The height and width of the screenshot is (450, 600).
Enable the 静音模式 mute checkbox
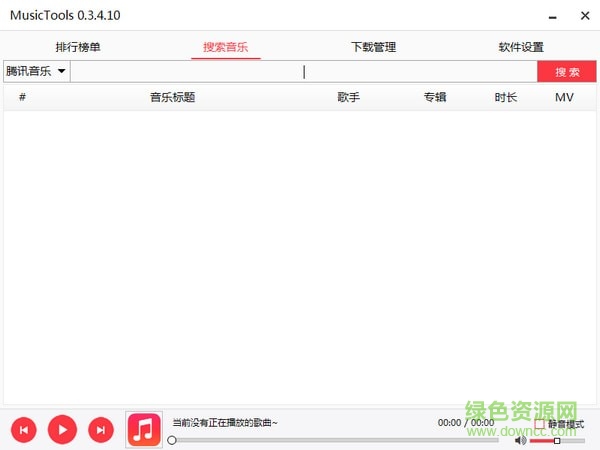coord(540,424)
